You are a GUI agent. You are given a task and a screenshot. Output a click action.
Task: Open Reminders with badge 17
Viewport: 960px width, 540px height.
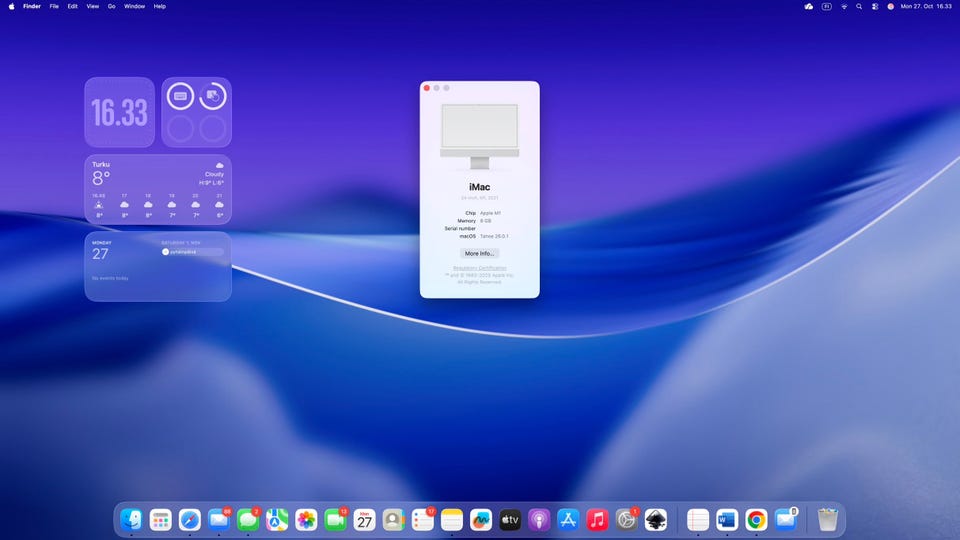pyautogui.click(x=422, y=520)
